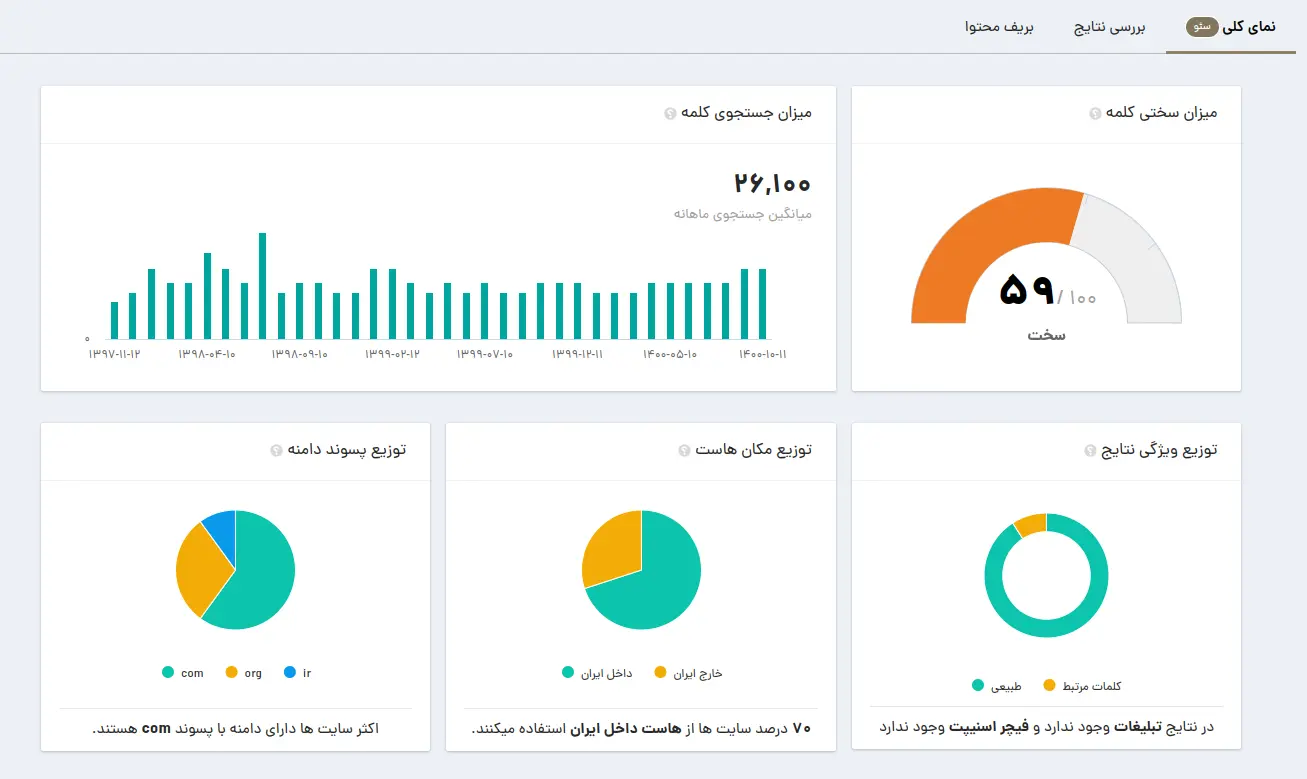Click the ۱۴۰۰-۰۵-۱۰ axis date label

[x=669, y=354]
